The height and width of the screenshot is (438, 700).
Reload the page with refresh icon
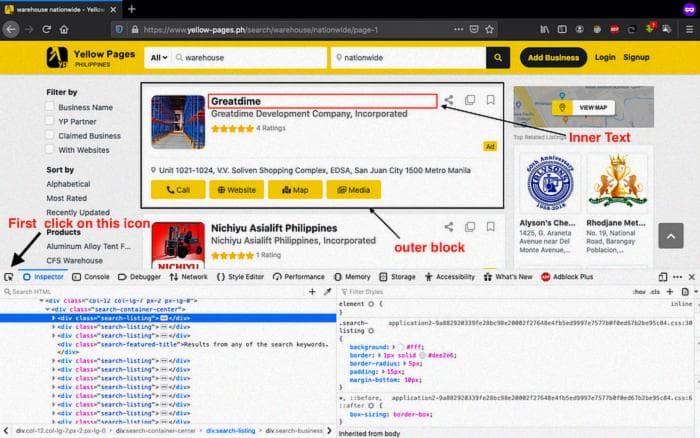point(46,29)
